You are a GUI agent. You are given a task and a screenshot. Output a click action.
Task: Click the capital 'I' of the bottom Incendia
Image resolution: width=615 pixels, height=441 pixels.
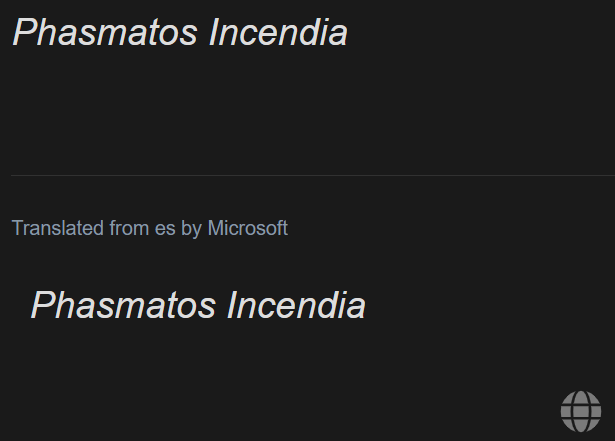pos(233,306)
